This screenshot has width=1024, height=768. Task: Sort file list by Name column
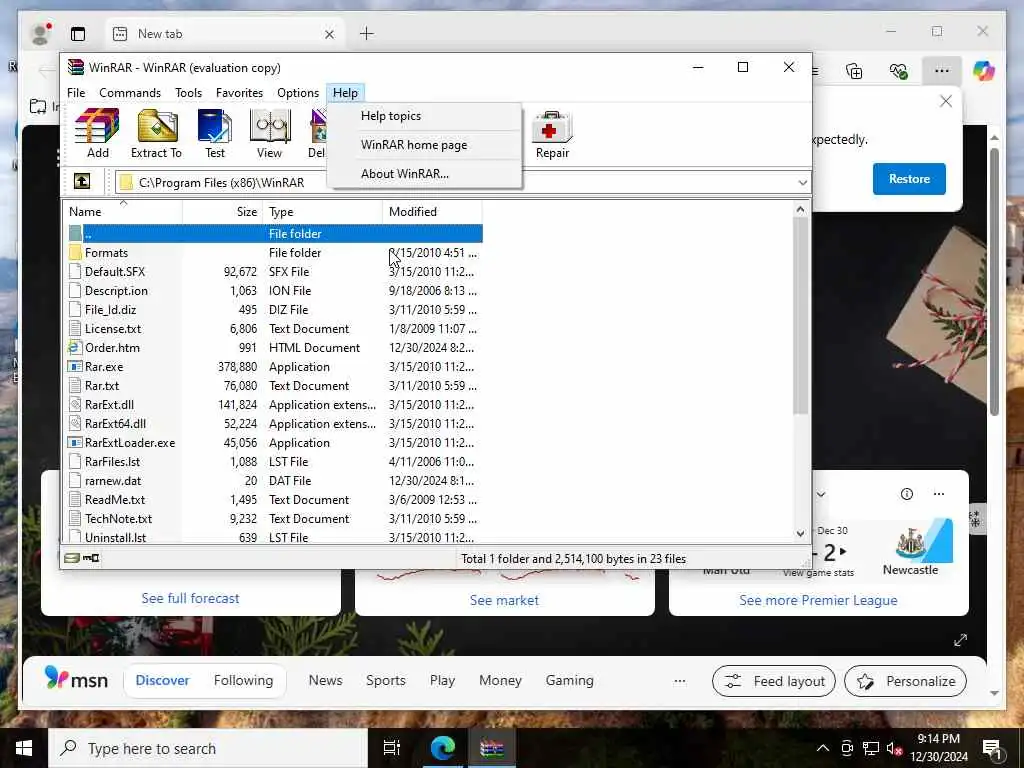click(123, 212)
